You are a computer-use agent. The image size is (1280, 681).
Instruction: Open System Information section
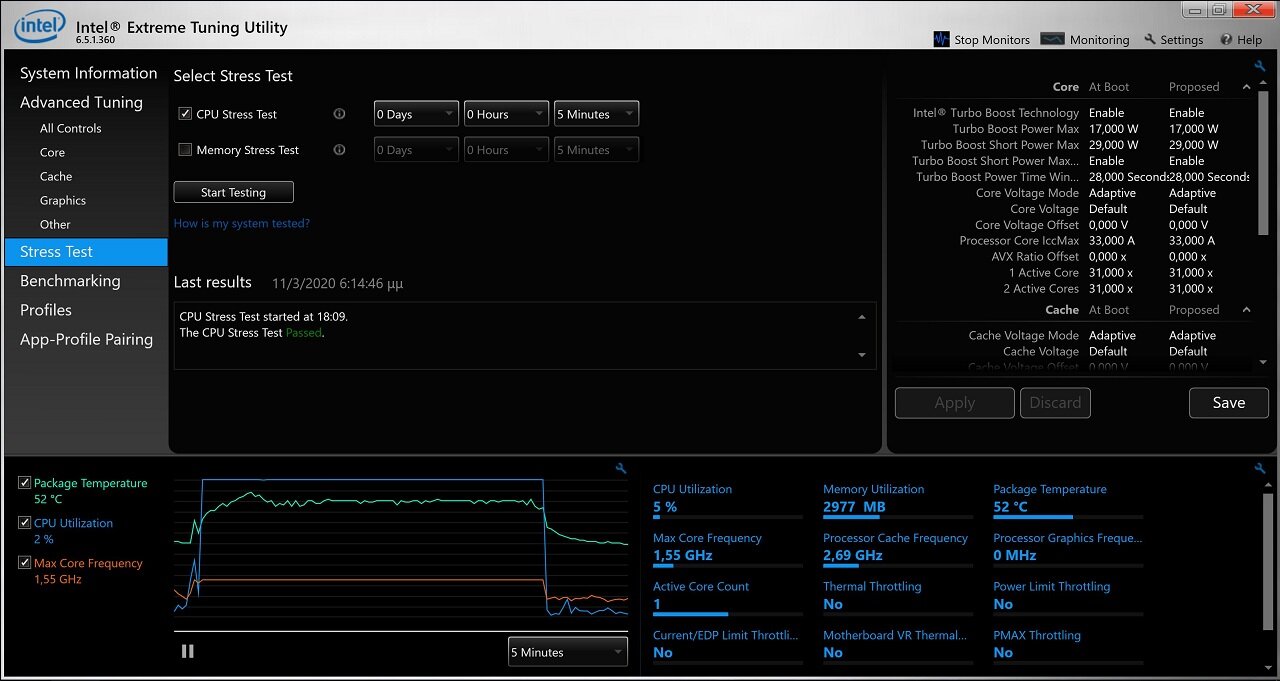pyautogui.click(x=88, y=73)
